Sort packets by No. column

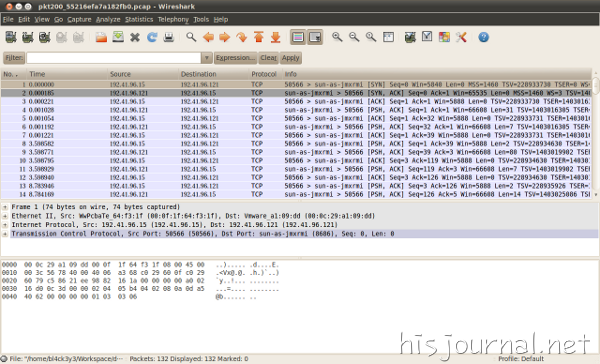click(x=13, y=74)
